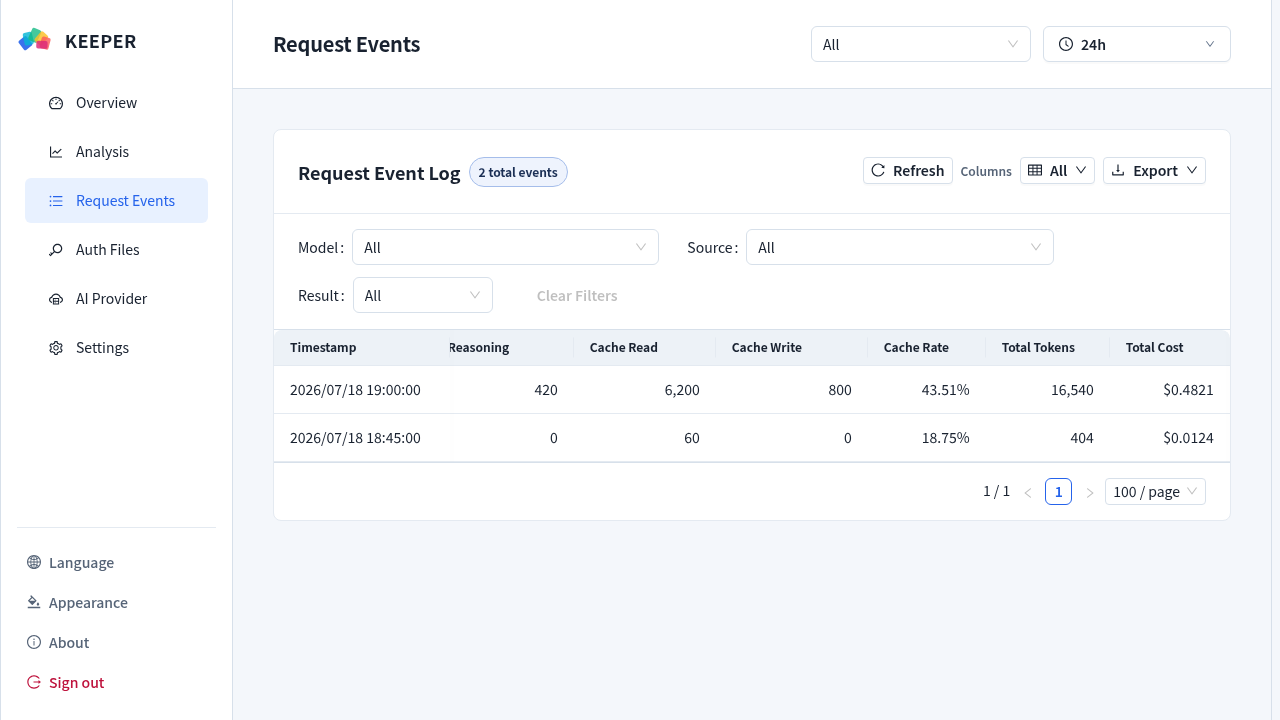Open the Export dropdown menu

(1154, 171)
